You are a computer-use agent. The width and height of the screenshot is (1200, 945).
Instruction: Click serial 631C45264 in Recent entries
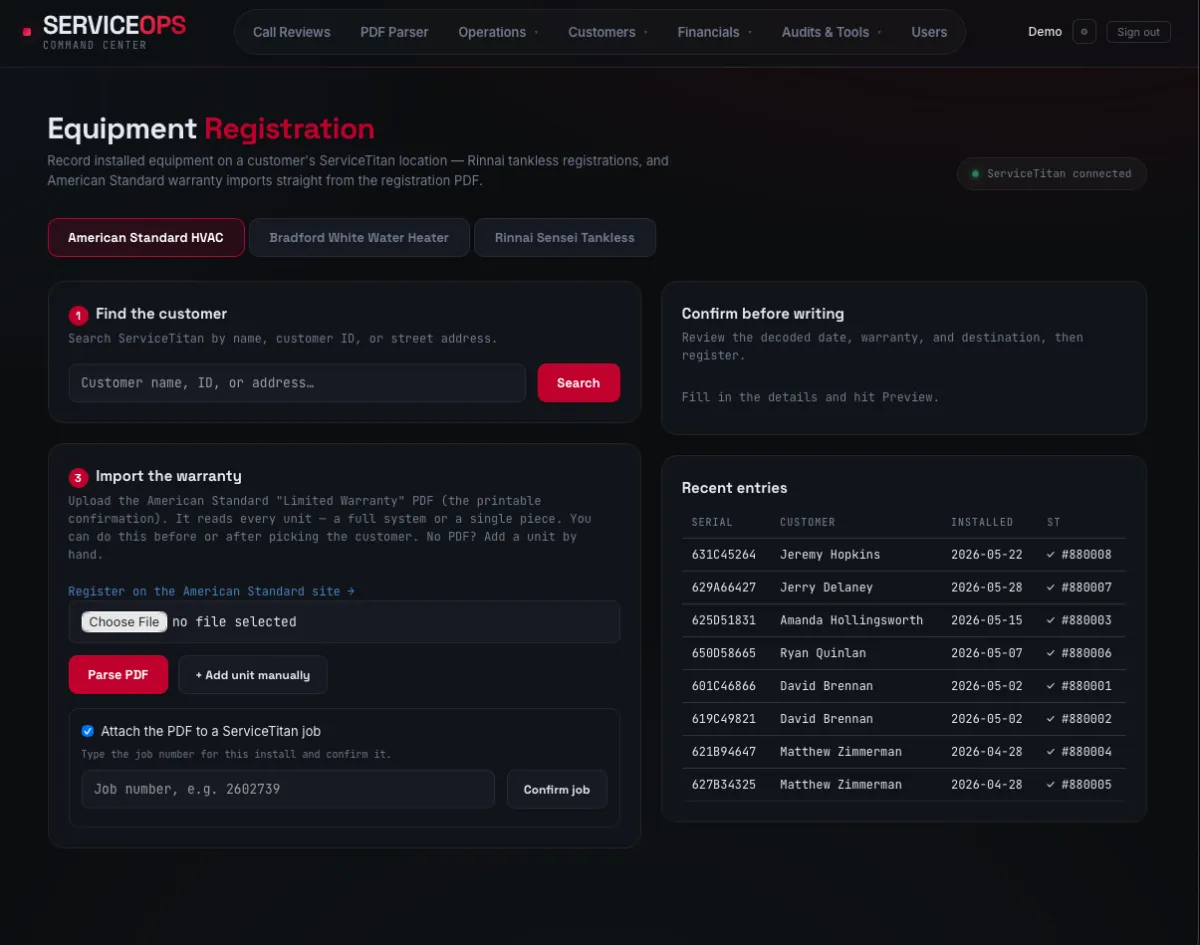point(723,554)
